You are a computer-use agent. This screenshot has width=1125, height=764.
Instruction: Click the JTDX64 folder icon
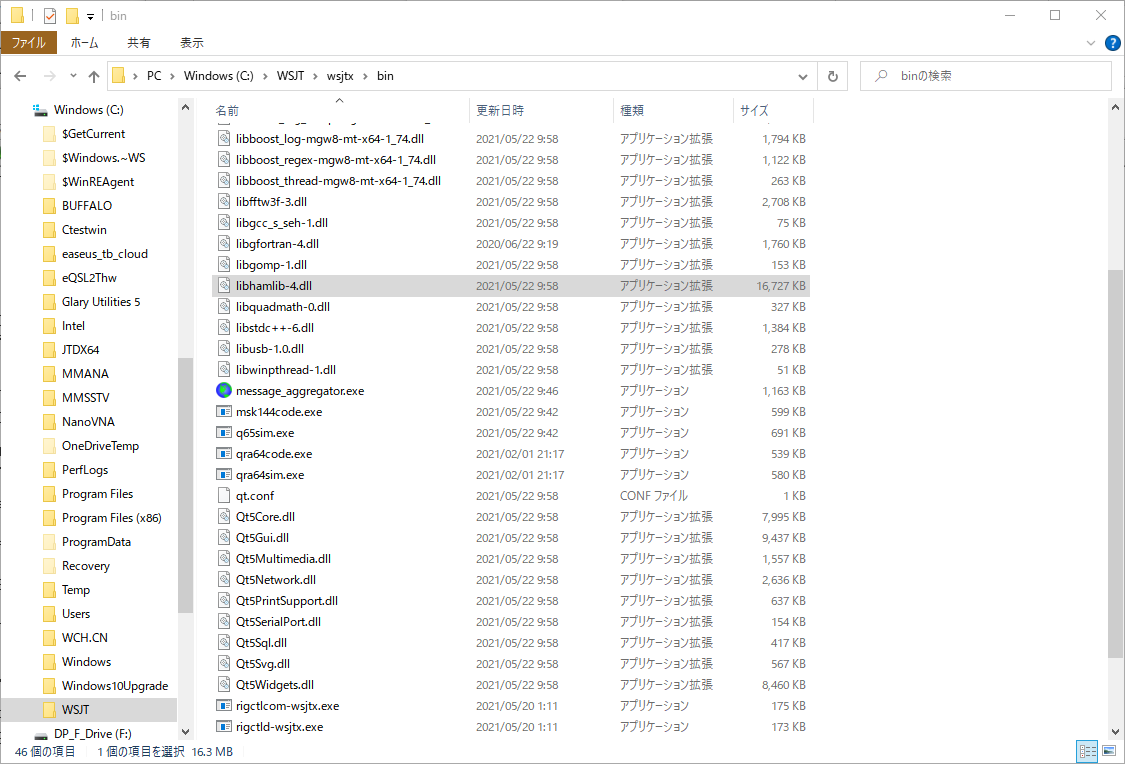click(50, 350)
